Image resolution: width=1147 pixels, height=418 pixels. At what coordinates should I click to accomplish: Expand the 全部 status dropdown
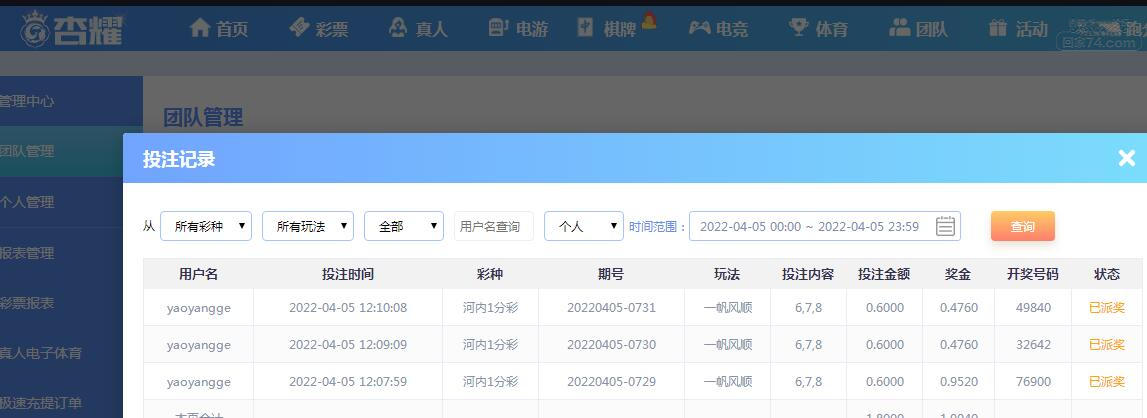(x=404, y=226)
